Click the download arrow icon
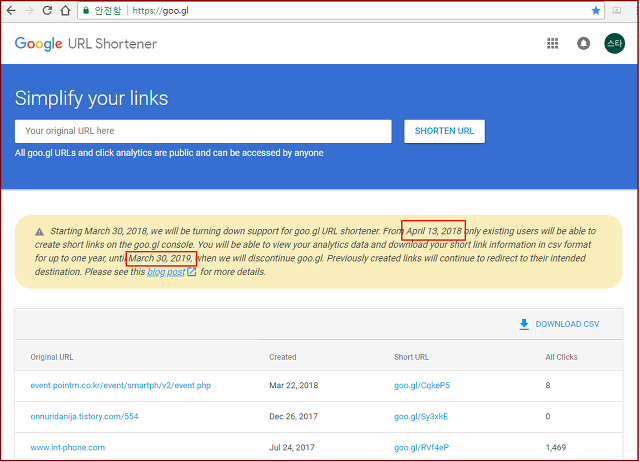Screen dimensions: 640x462 click(524, 324)
